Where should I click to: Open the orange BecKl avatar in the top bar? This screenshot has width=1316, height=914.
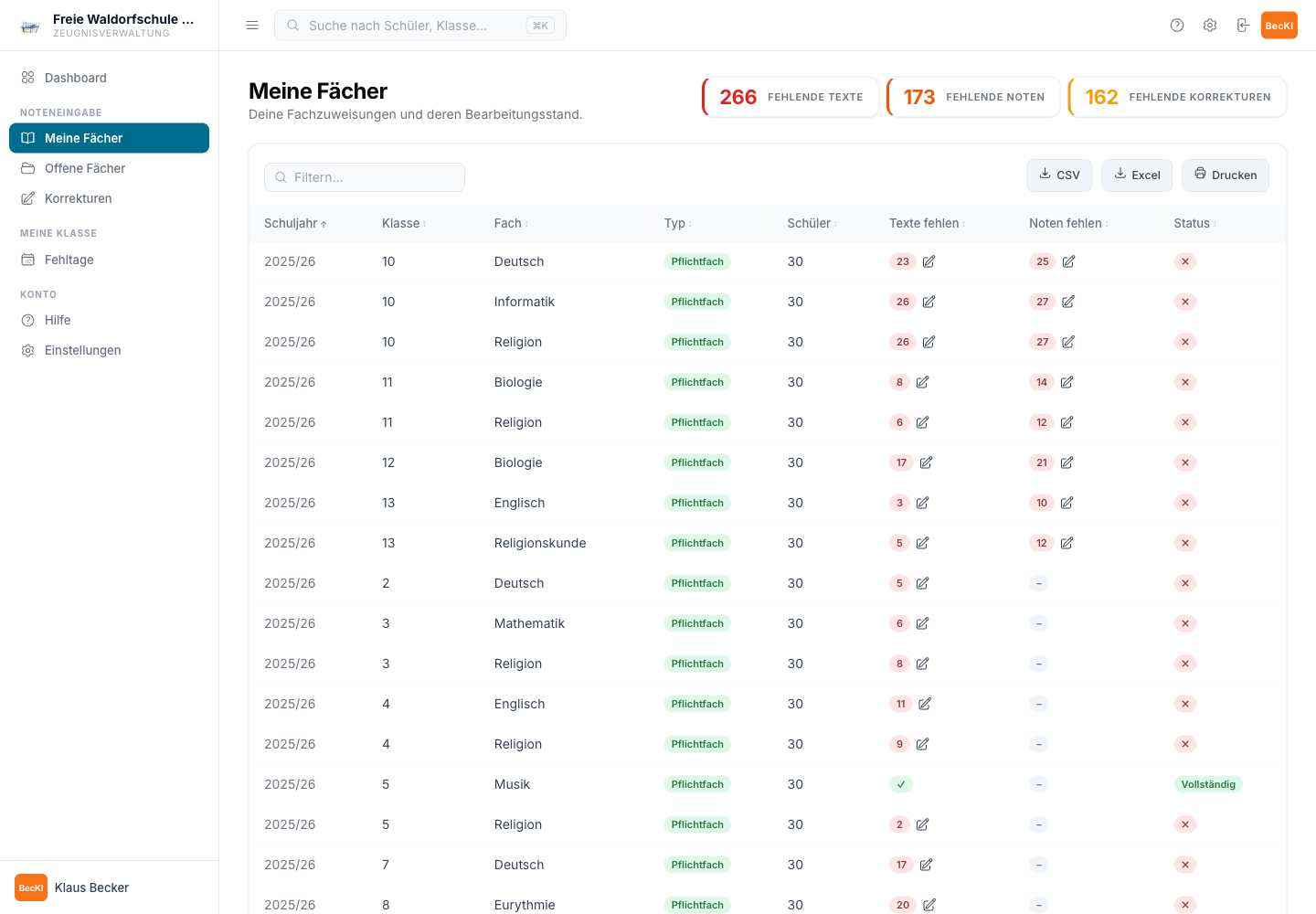coord(1279,26)
